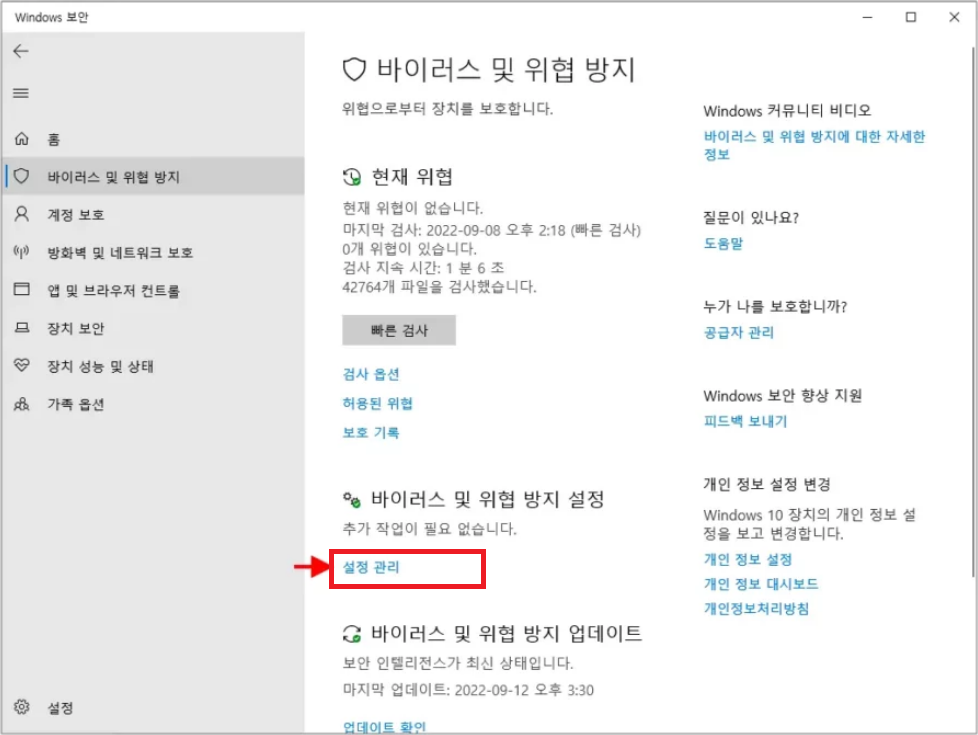
Task: Click the vertical scrollbar on the right
Action: tap(974, 312)
